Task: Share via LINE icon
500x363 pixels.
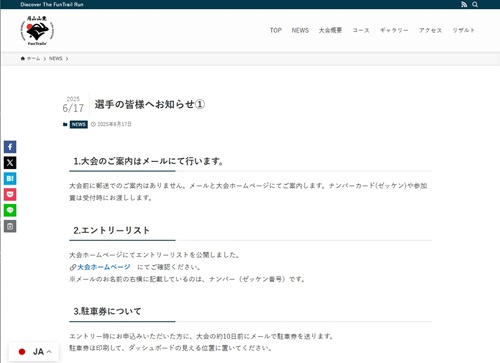Action: [10, 210]
